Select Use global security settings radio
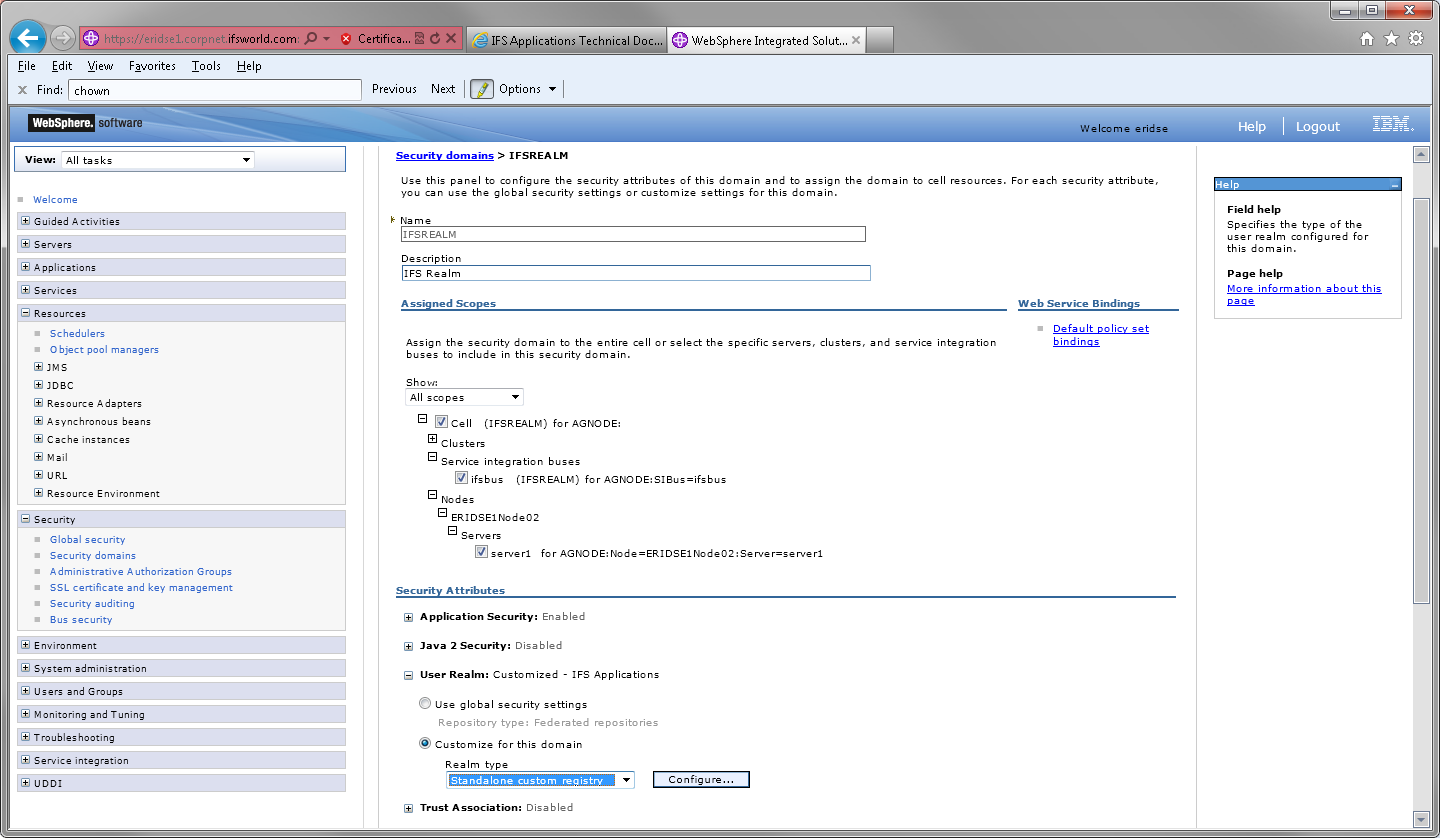The height and width of the screenshot is (838, 1440). [x=426, y=704]
